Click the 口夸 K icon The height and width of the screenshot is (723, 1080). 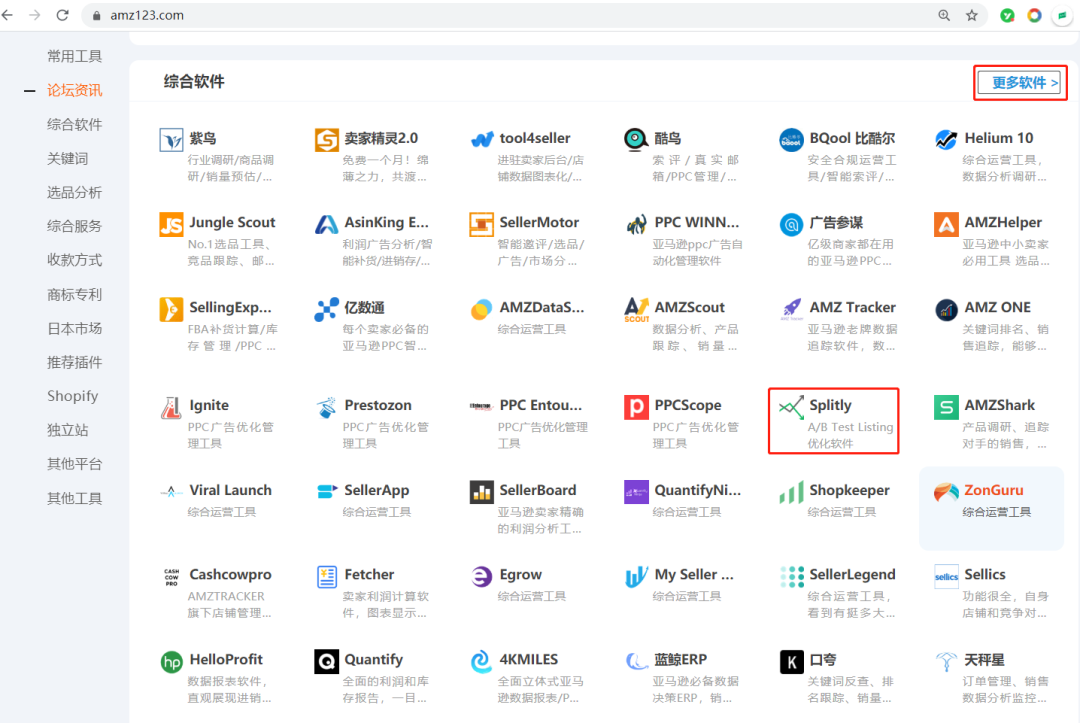point(791,662)
